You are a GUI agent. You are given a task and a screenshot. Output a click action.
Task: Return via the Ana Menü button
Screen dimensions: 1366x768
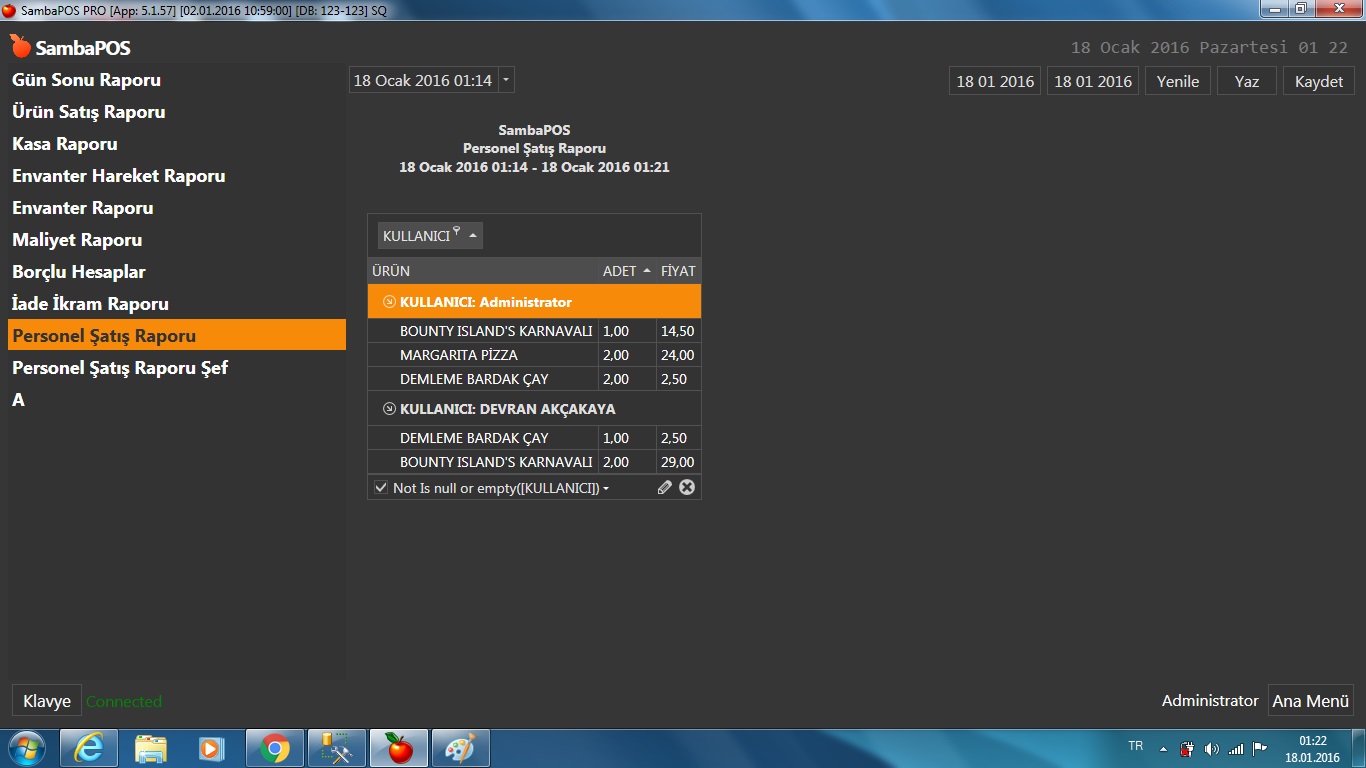1310,701
